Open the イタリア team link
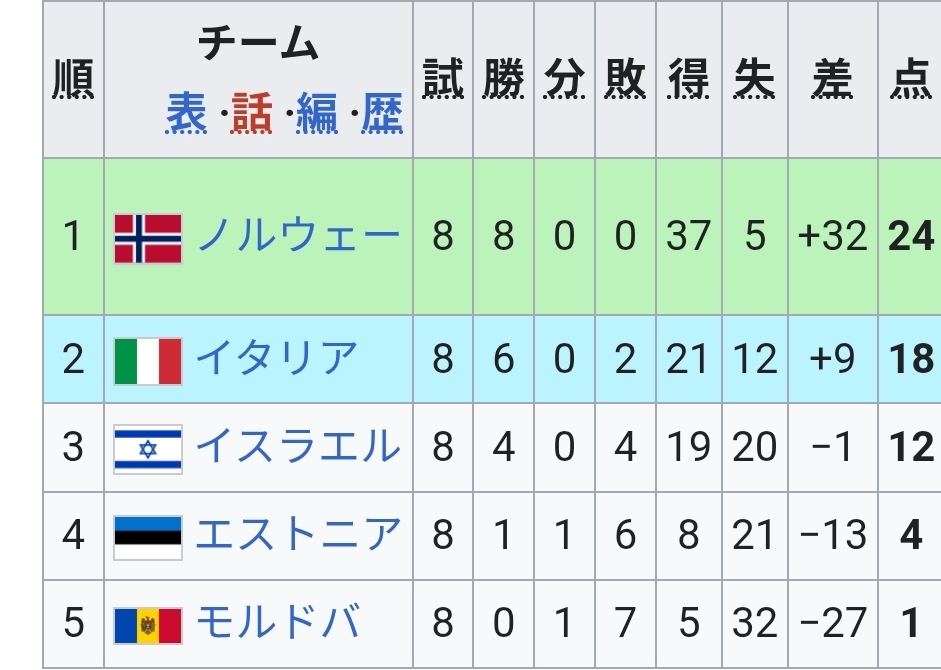Image resolution: width=941 pixels, height=670 pixels. tap(277, 358)
